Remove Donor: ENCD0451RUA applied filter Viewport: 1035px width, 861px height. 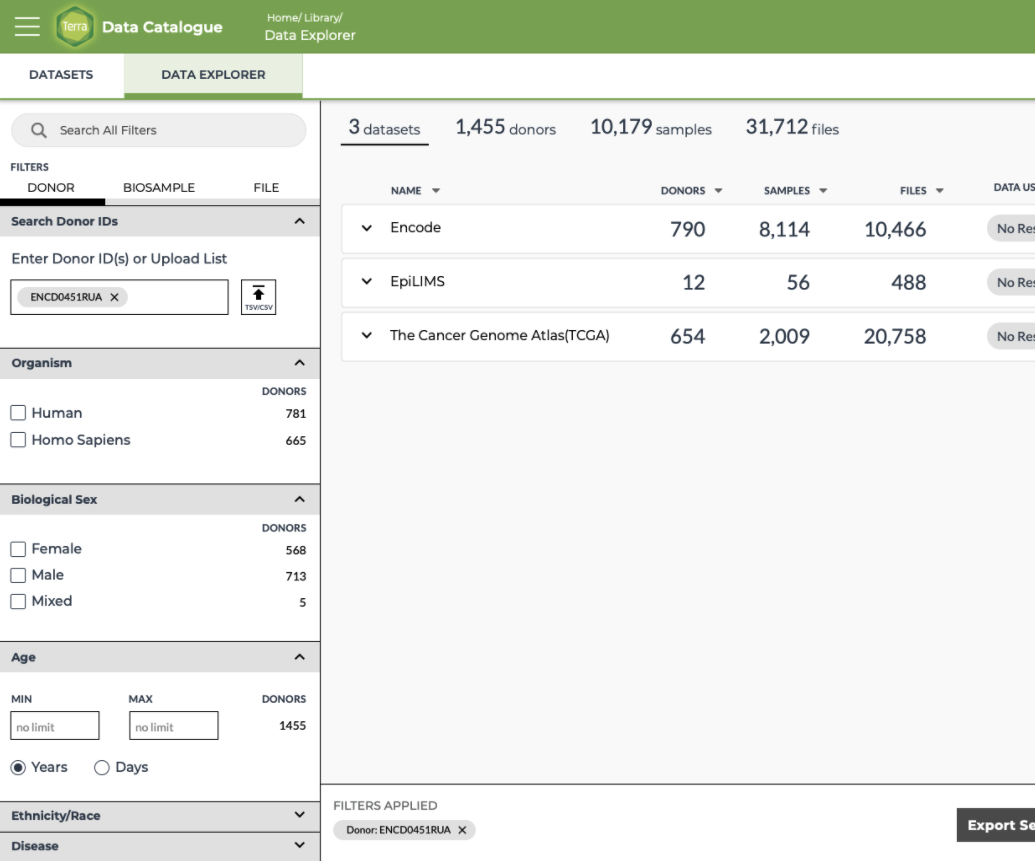tap(462, 830)
